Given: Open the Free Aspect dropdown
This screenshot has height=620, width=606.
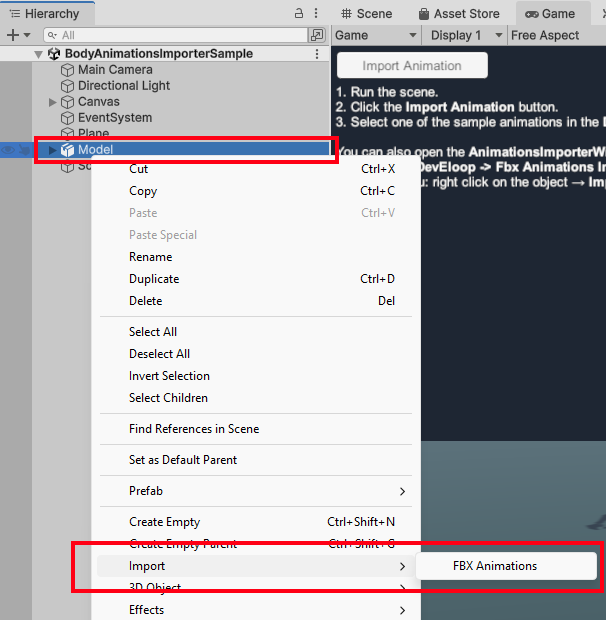Looking at the screenshot, I should [x=545, y=35].
